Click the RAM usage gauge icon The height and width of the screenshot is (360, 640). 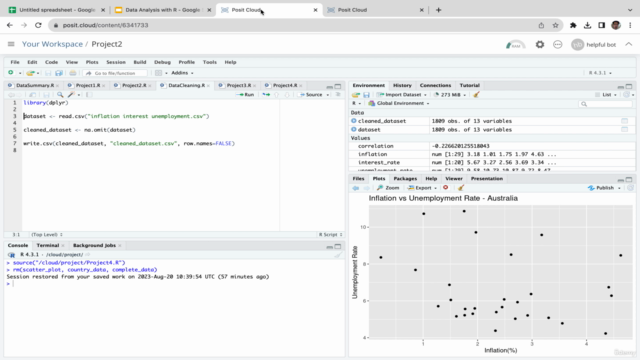516,44
